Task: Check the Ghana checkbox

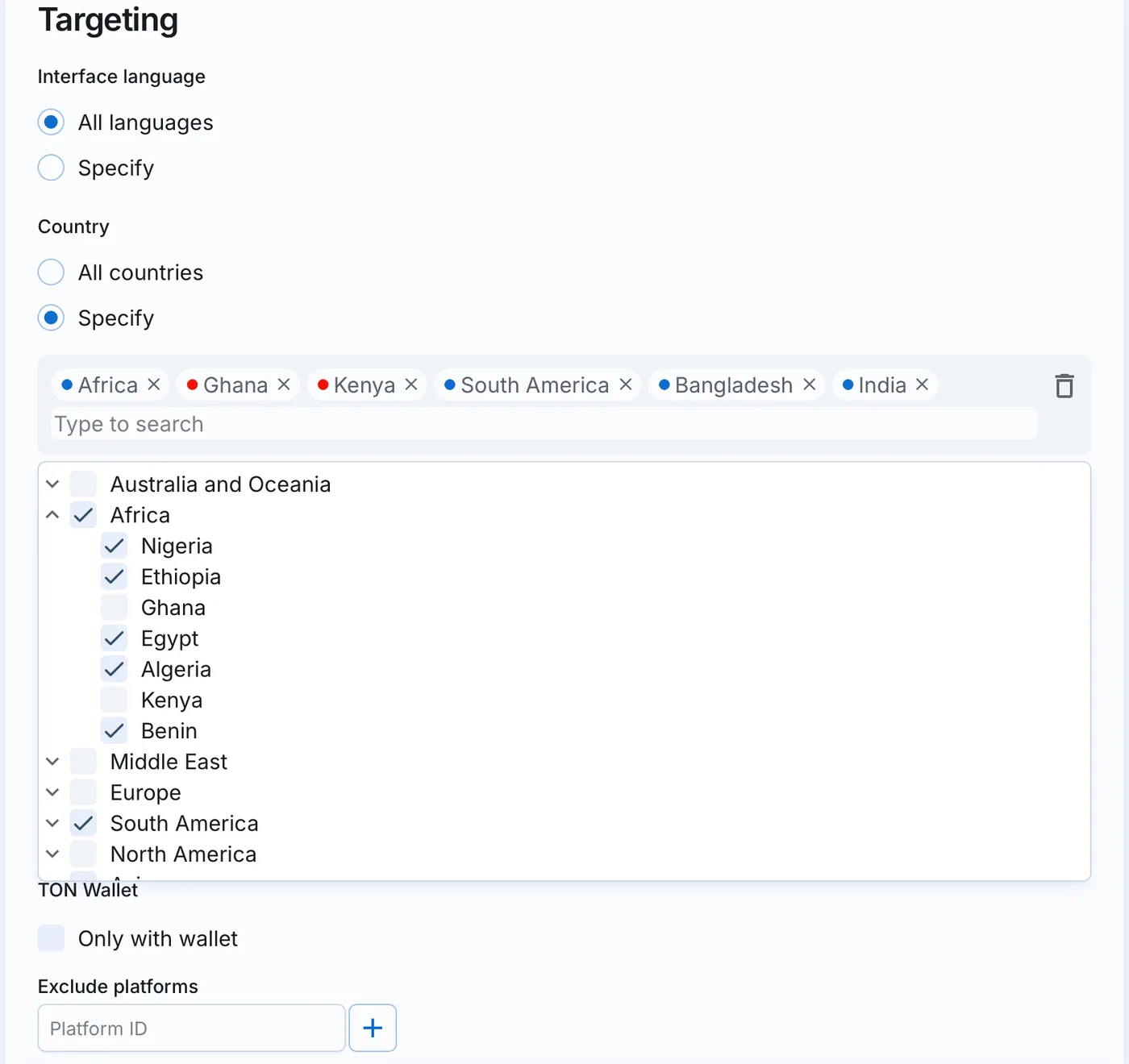Action: tap(115, 608)
